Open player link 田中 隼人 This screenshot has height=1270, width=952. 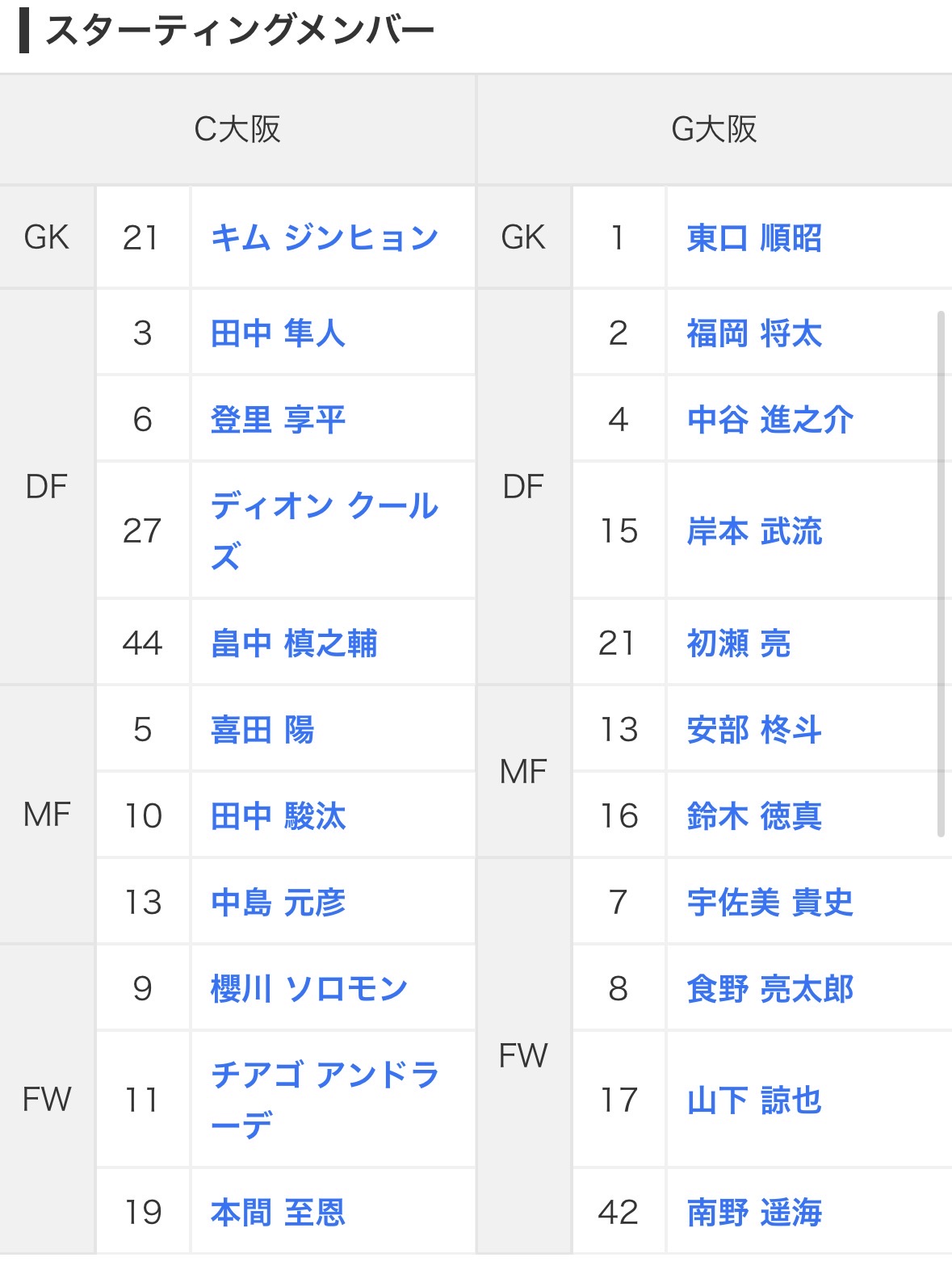278,333
